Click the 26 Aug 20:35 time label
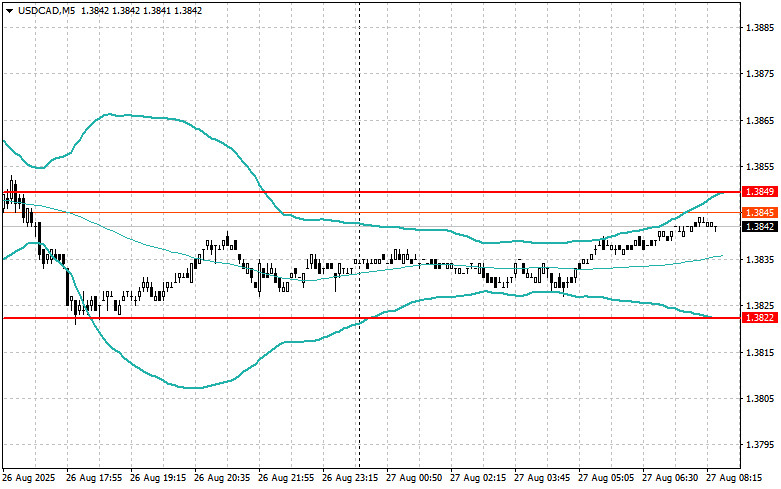This screenshot has height=489, width=781. click(222, 478)
